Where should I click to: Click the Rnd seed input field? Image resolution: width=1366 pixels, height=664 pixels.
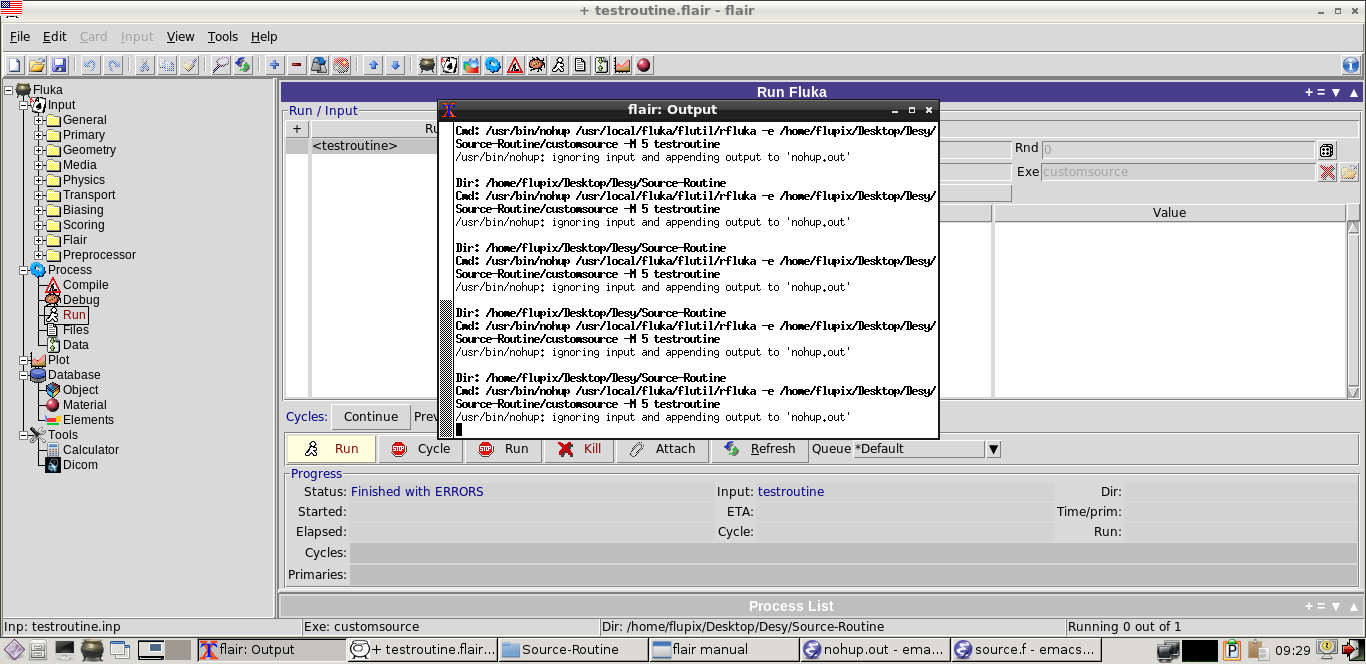1178,150
